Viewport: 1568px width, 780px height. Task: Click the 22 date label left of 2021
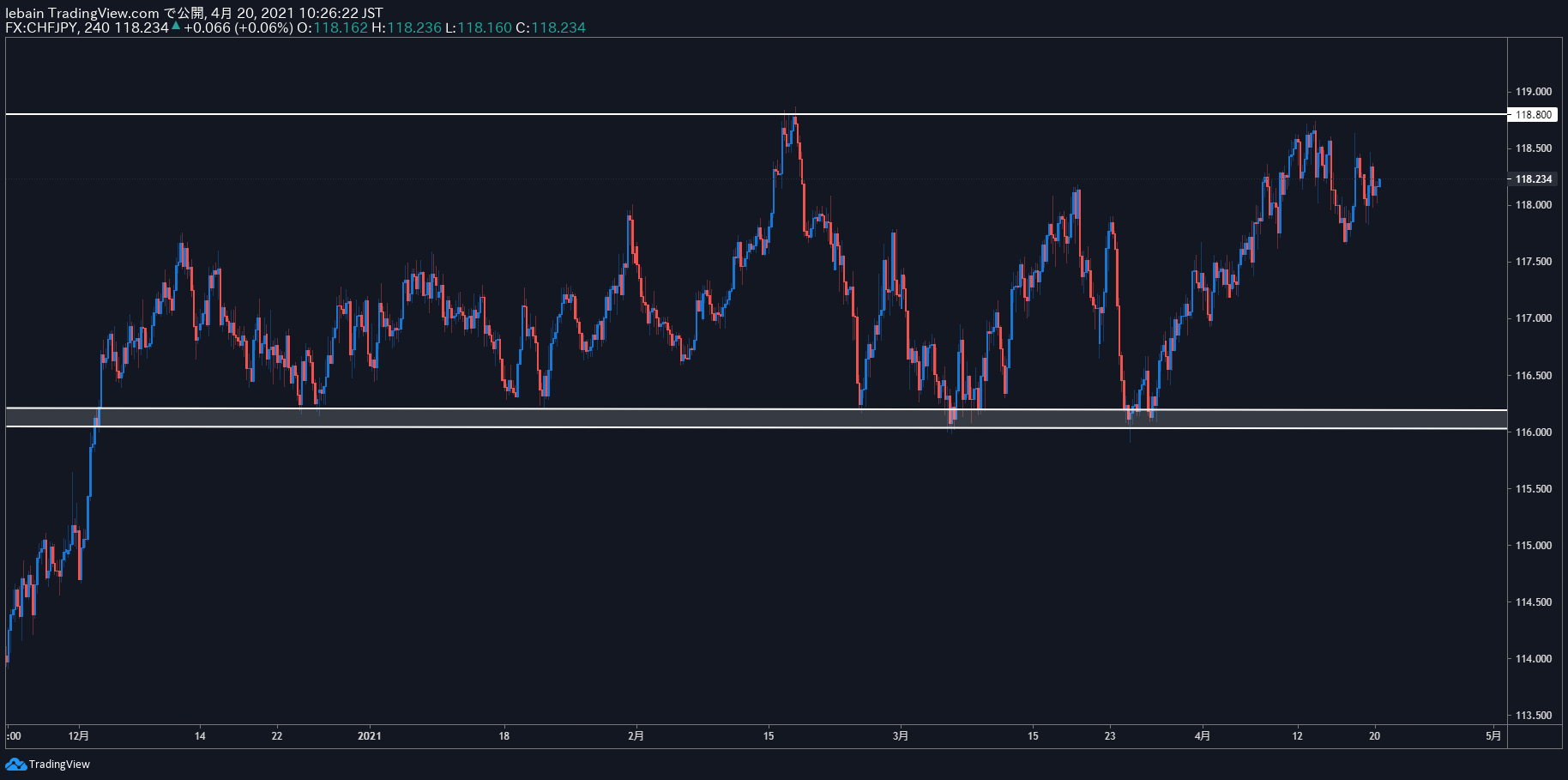pos(276,735)
